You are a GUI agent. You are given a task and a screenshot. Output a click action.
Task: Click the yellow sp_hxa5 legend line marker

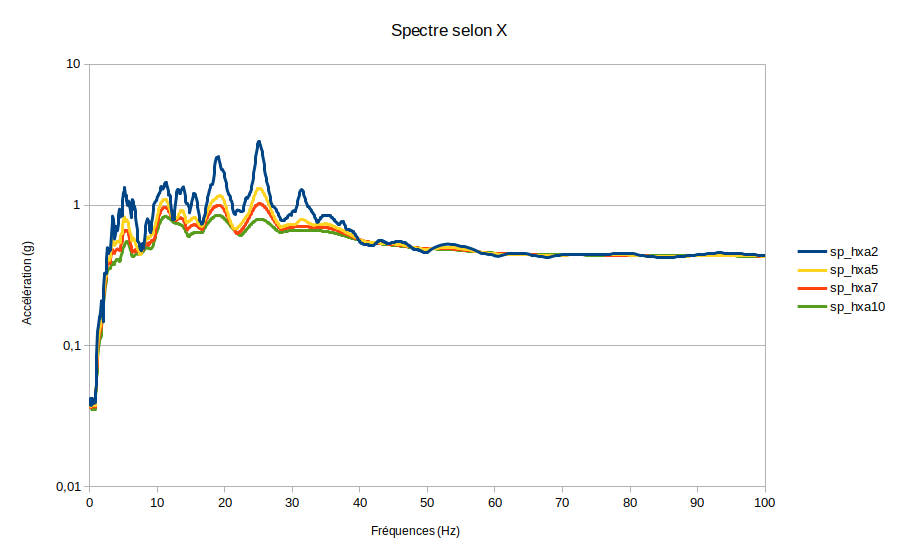811,270
